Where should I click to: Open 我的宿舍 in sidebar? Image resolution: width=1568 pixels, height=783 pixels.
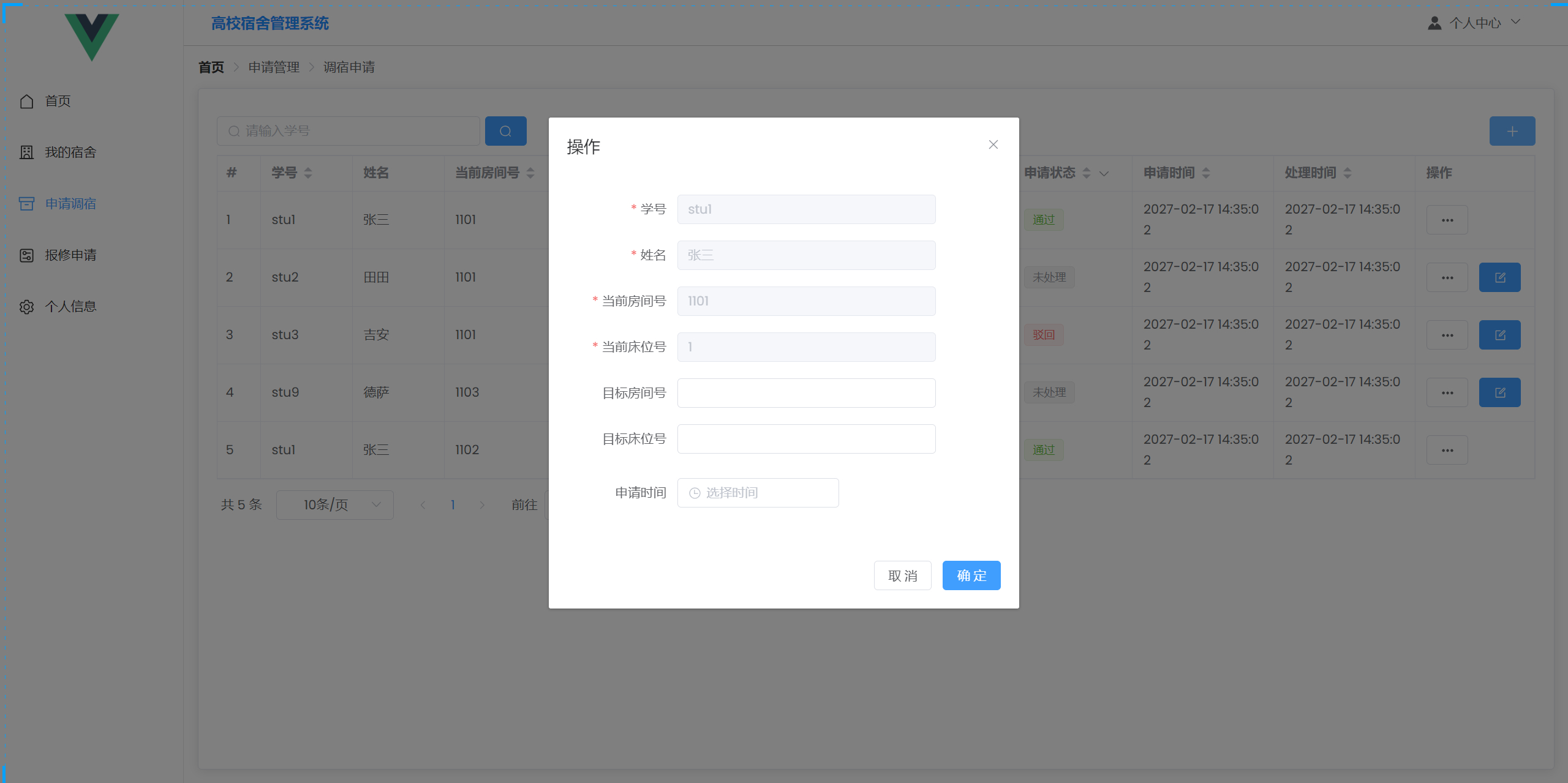70,152
